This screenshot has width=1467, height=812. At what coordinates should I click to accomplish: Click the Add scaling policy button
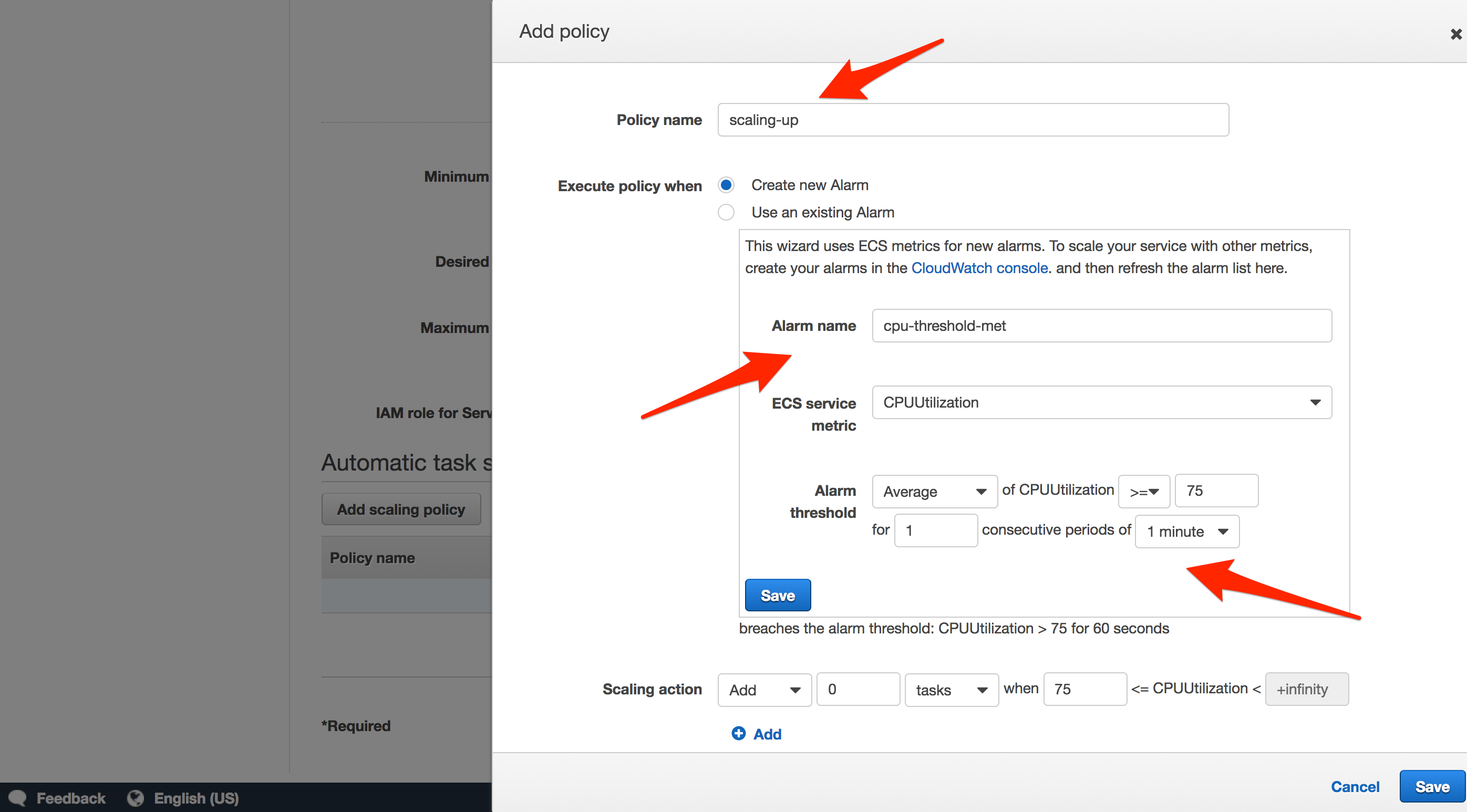click(x=401, y=509)
